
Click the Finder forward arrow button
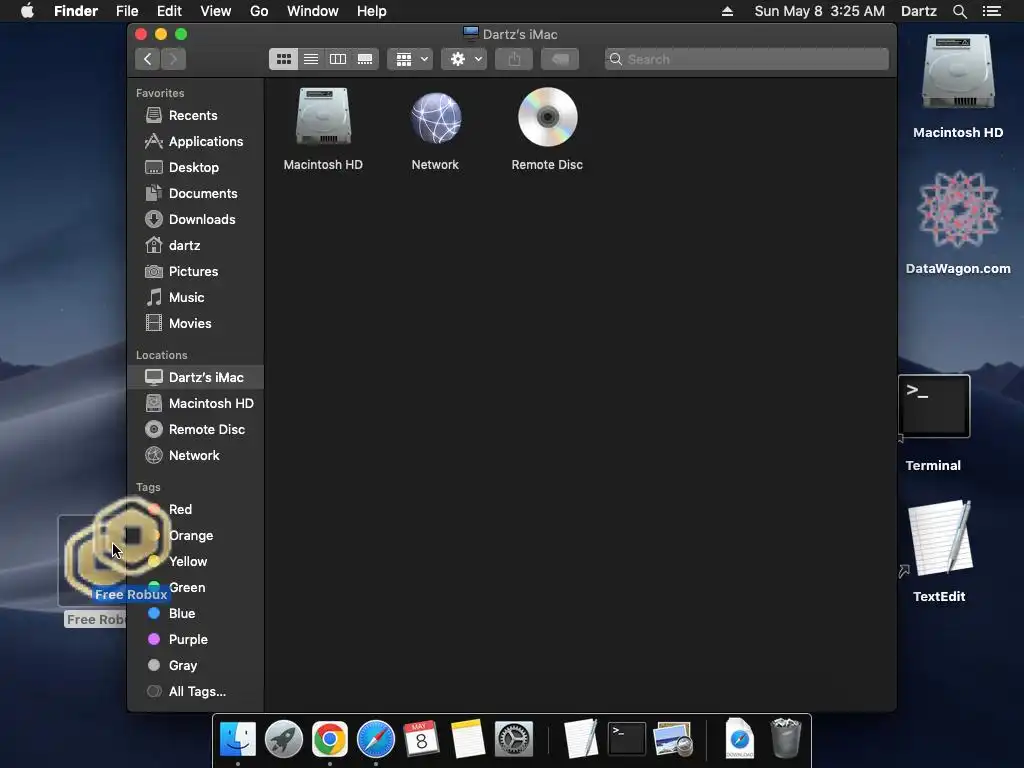point(173,59)
